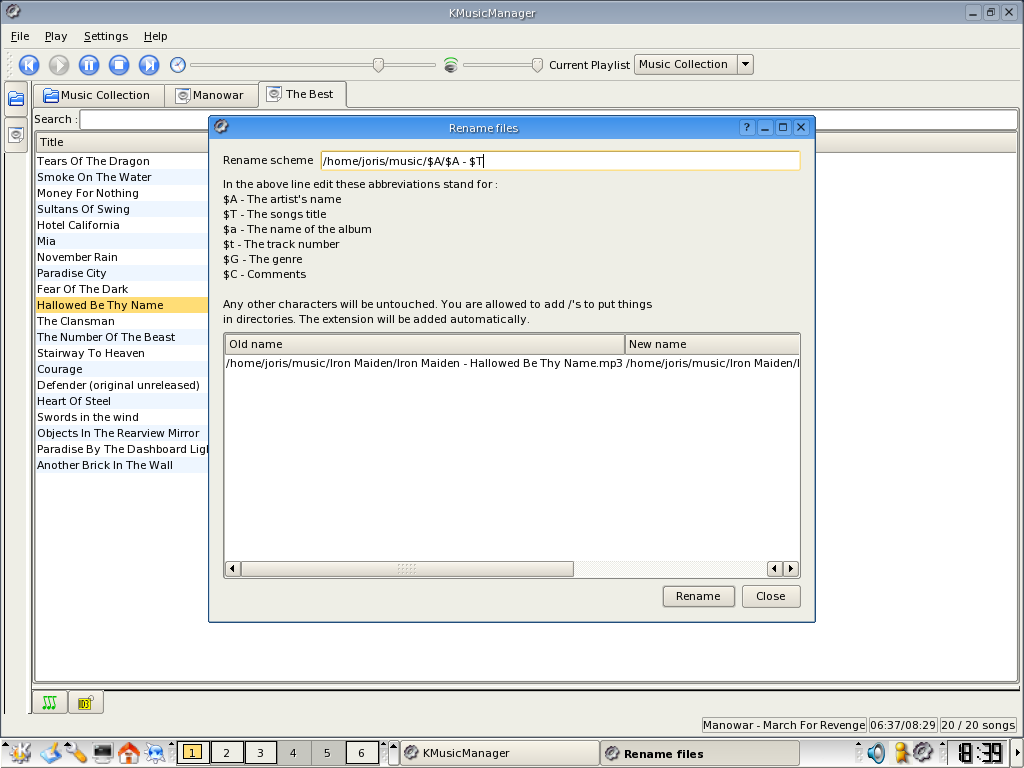Click the folder icon in left sidebar

16,99
